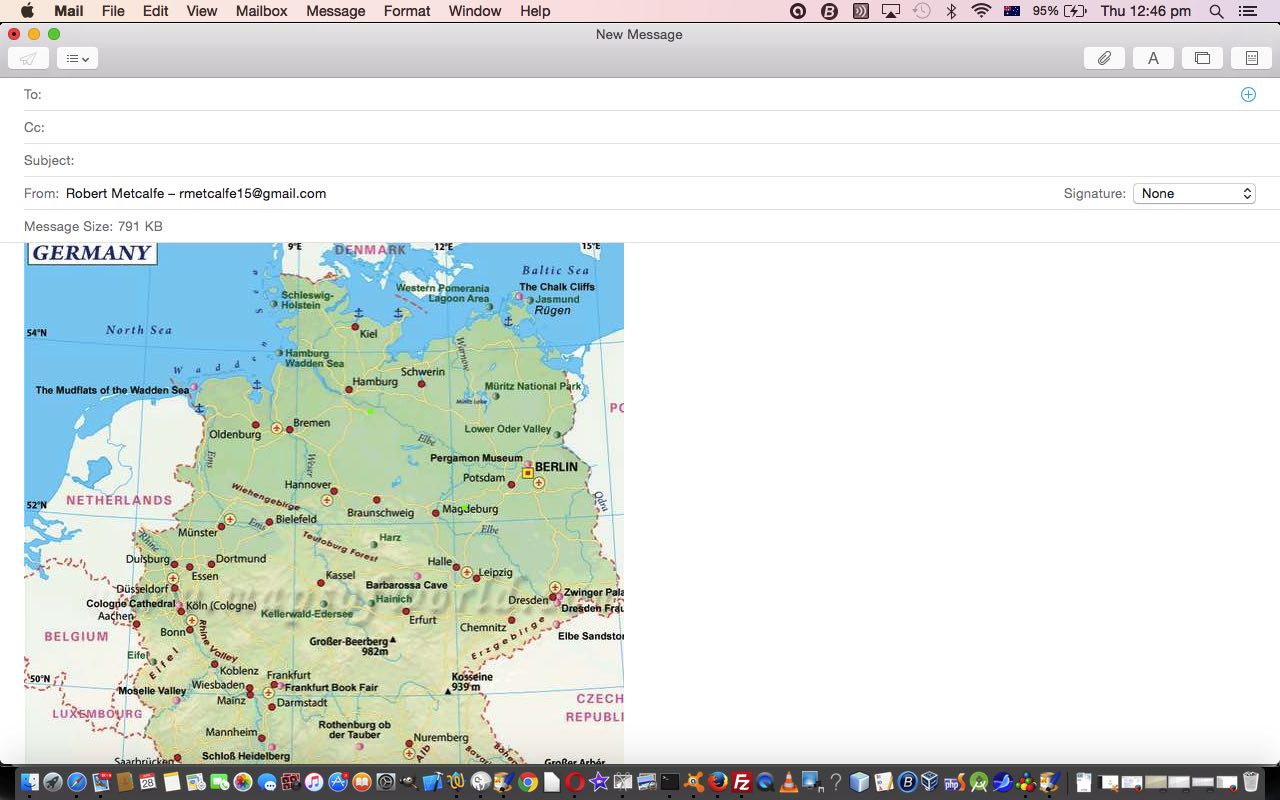The width and height of the screenshot is (1280, 800).
Task: Open Android Studio icon in the Dock
Action: point(979,782)
